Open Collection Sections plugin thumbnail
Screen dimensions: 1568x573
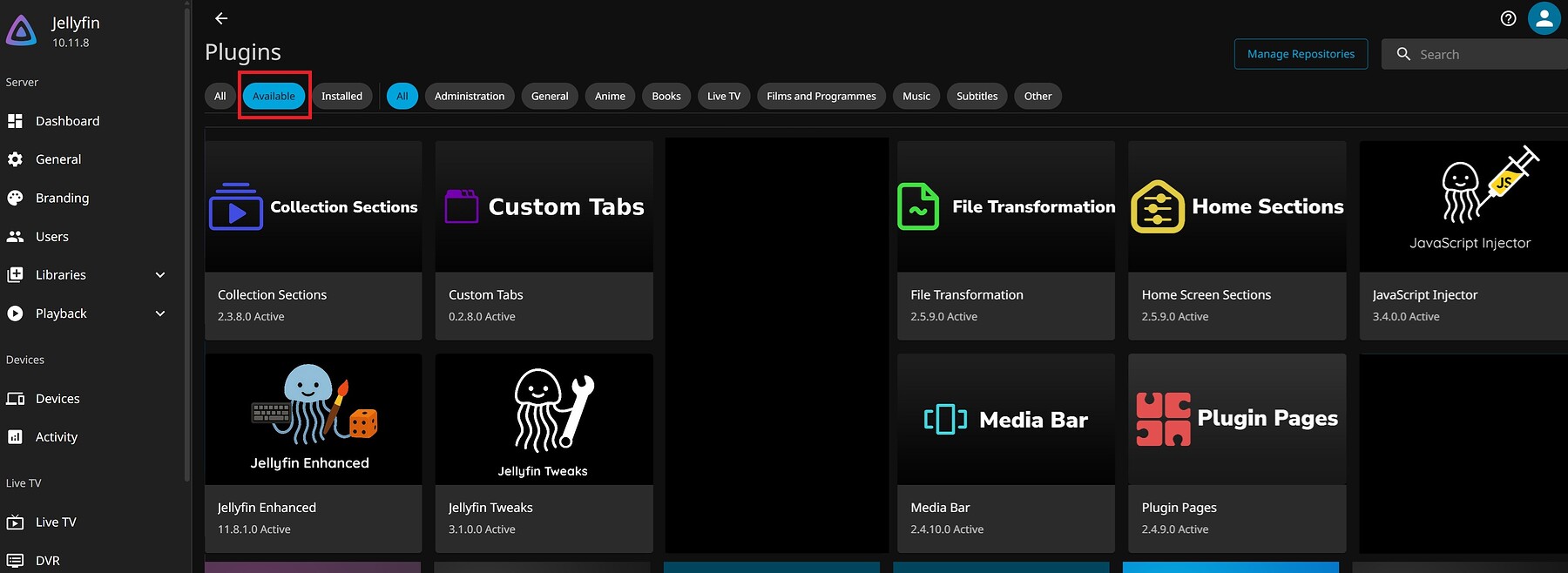(x=314, y=206)
